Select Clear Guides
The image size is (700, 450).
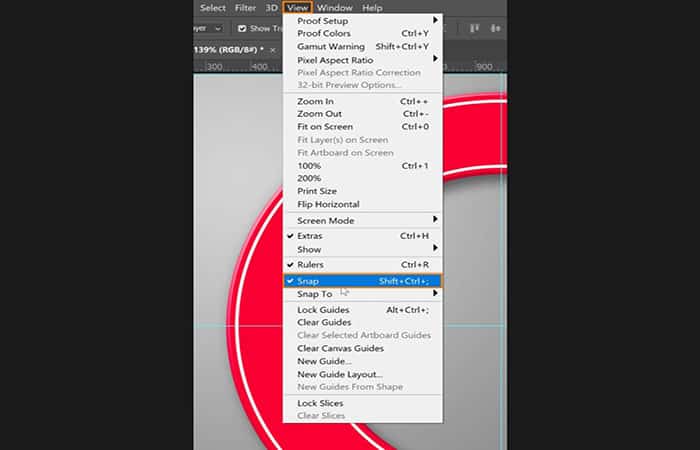[363, 322]
